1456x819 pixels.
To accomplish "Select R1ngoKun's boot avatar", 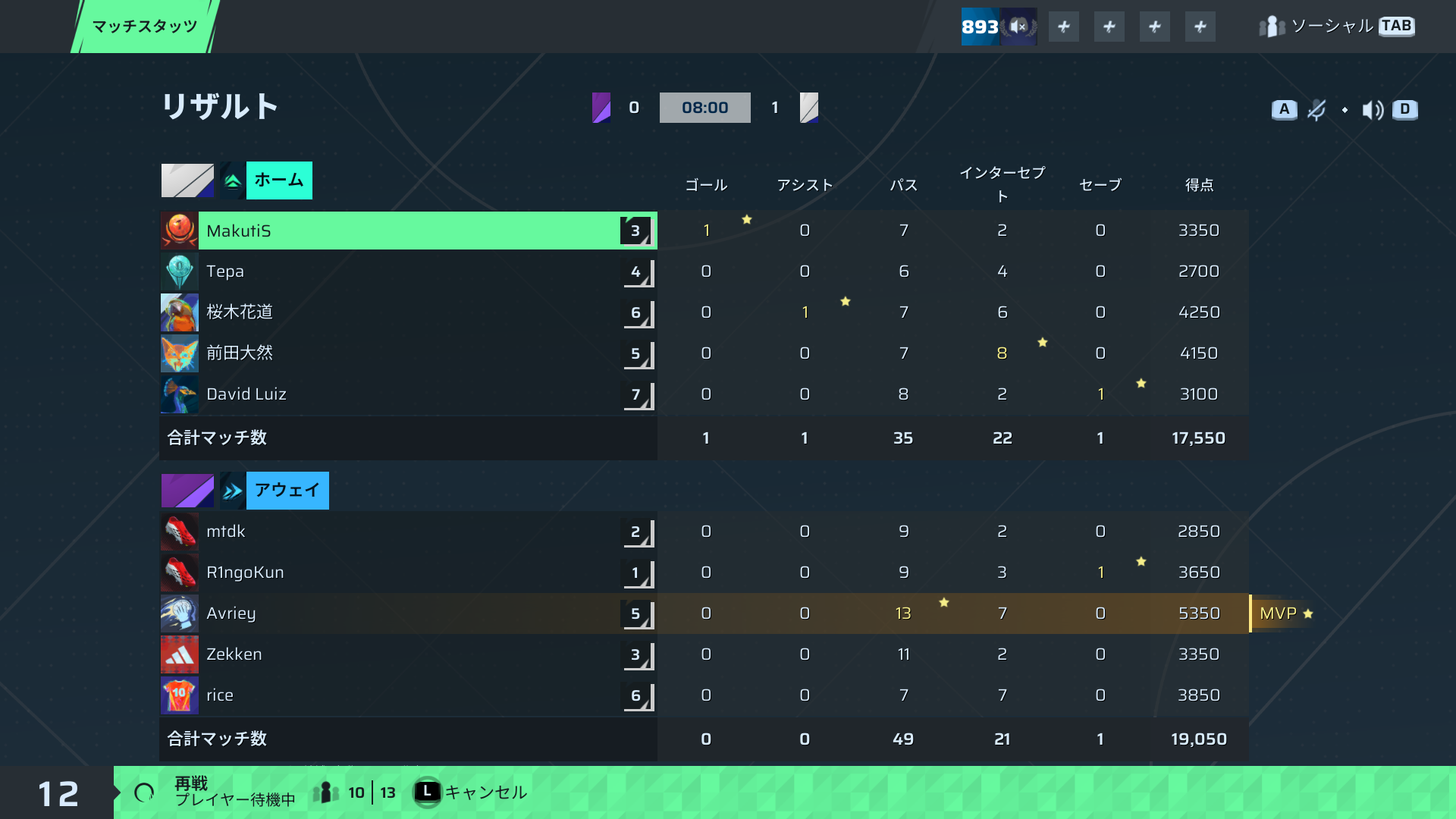I will (x=180, y=573).
